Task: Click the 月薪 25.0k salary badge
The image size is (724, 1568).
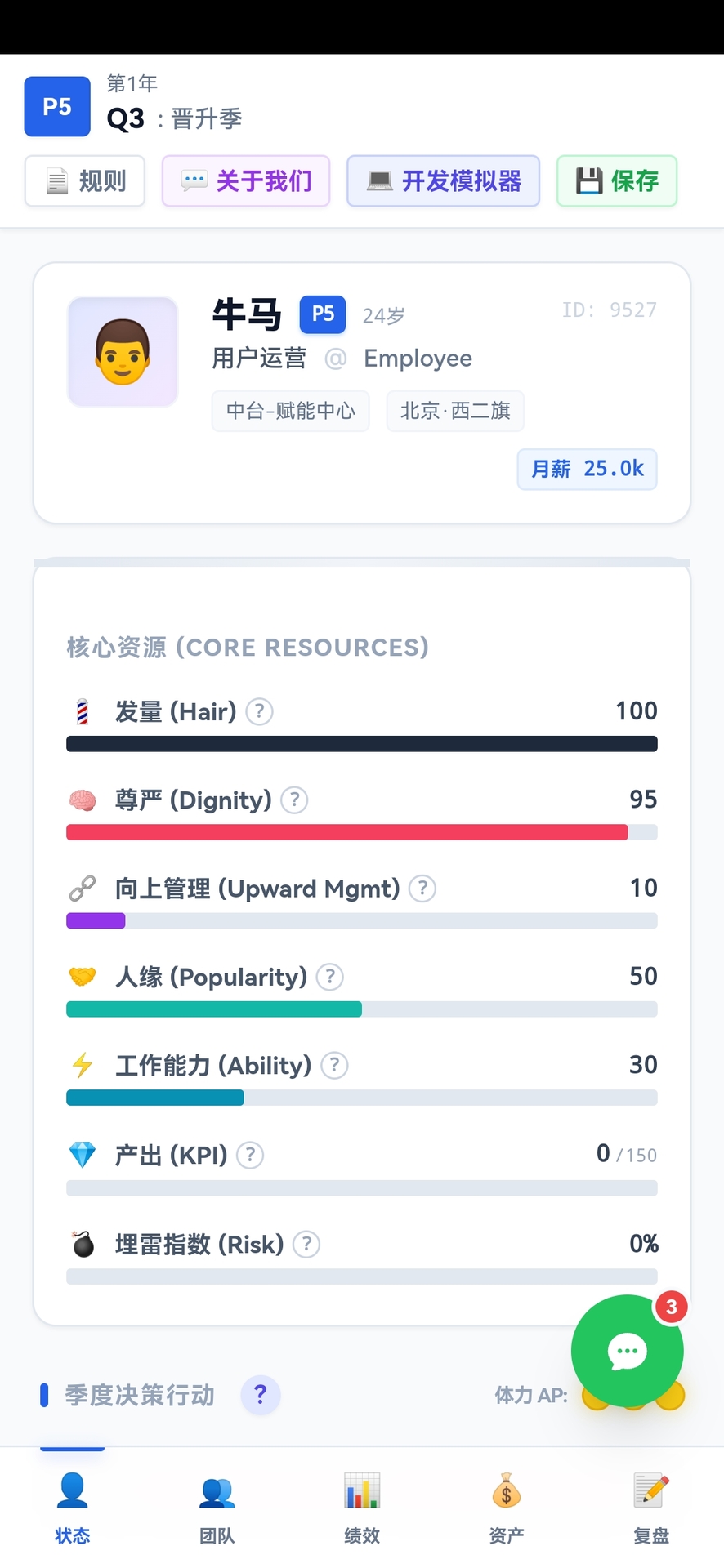Action: tap(587, 469)
